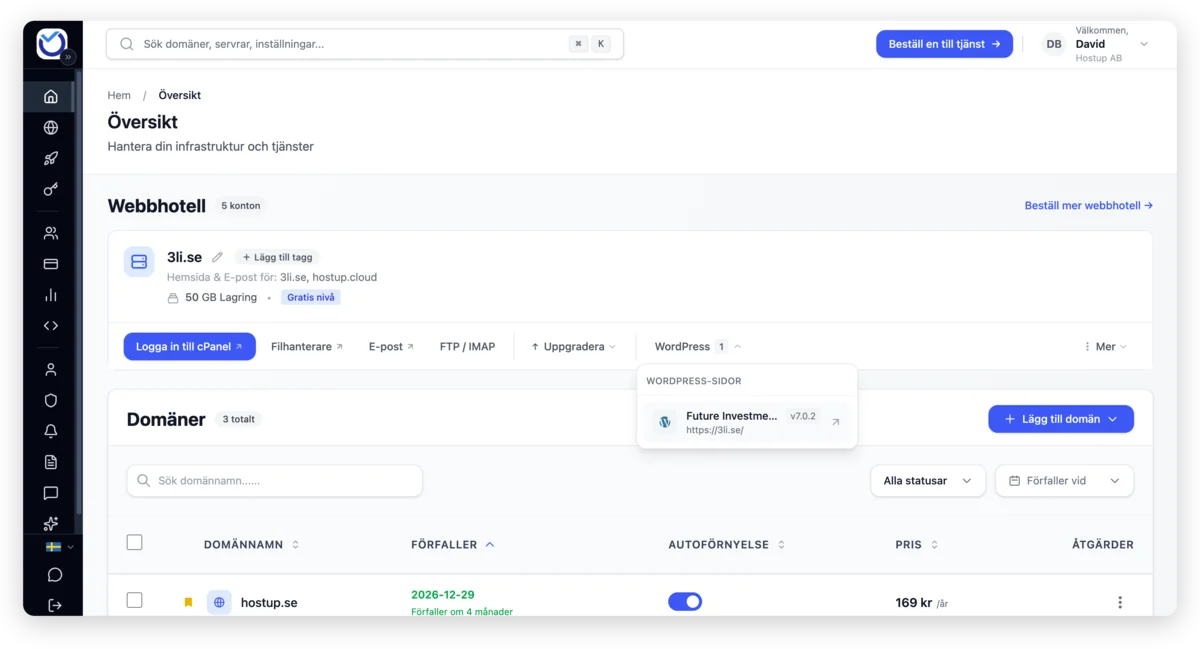Open the square message icon in the sidebar
1200x649 pixels.
(51, 493)
